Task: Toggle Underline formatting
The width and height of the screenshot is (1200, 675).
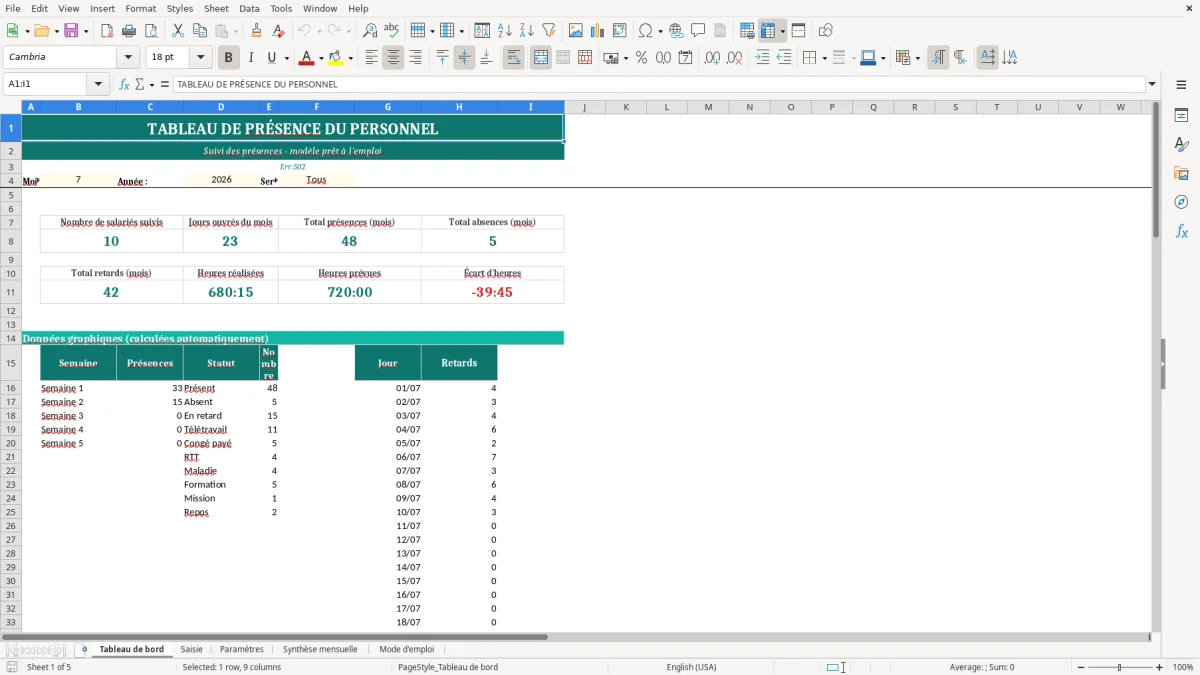Action: (x=271, y=58)
